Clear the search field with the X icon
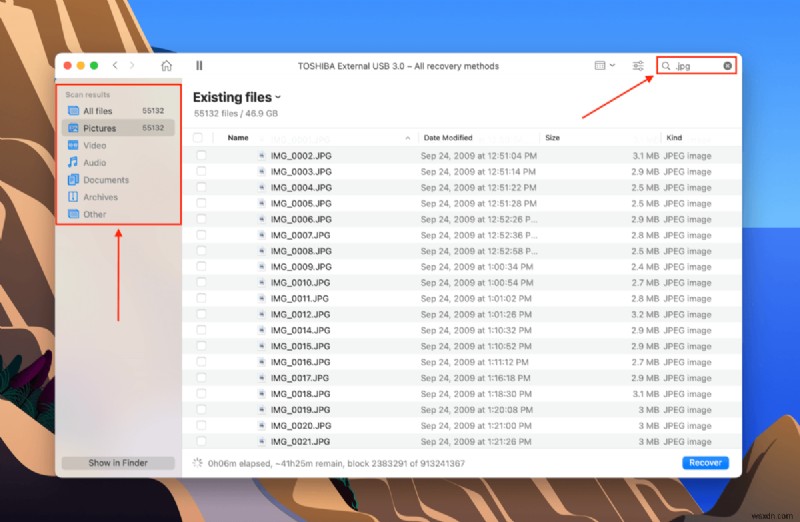This screenshot has width=800, height=522. click(x=728, y=66)
